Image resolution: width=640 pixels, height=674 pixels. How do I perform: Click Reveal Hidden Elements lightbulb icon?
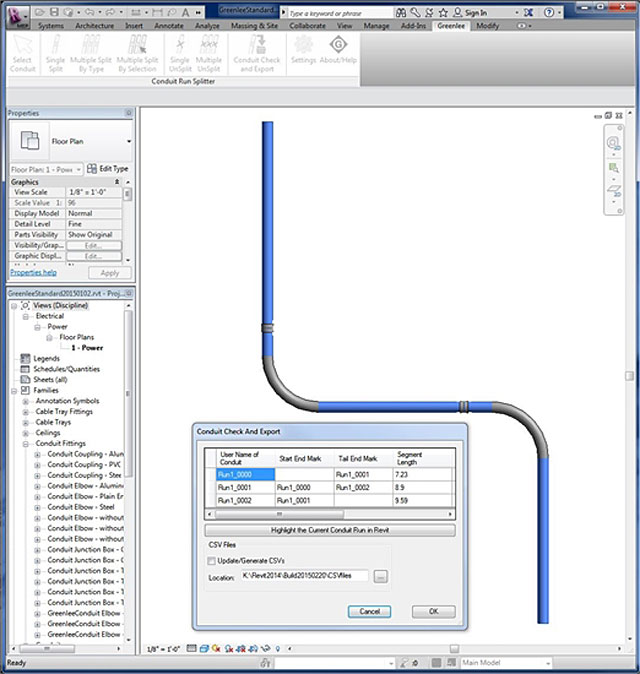(278, 648)
